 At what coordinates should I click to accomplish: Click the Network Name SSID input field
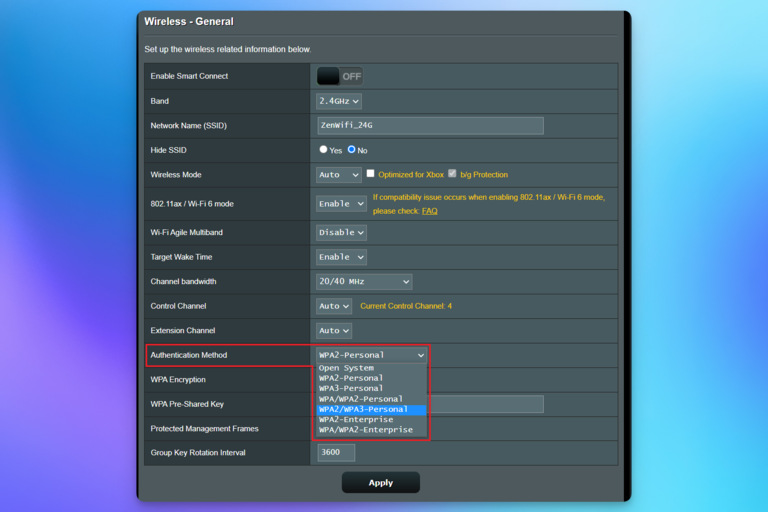[430, 125]
